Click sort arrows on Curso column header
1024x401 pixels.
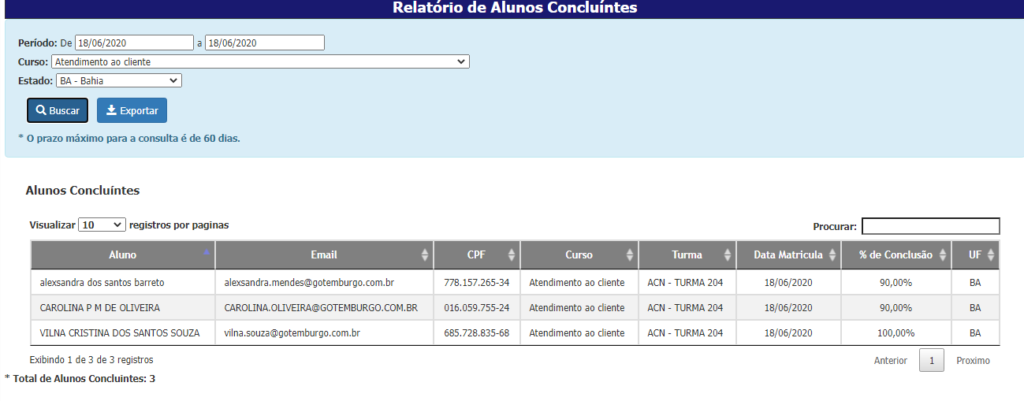coord(630,255)
